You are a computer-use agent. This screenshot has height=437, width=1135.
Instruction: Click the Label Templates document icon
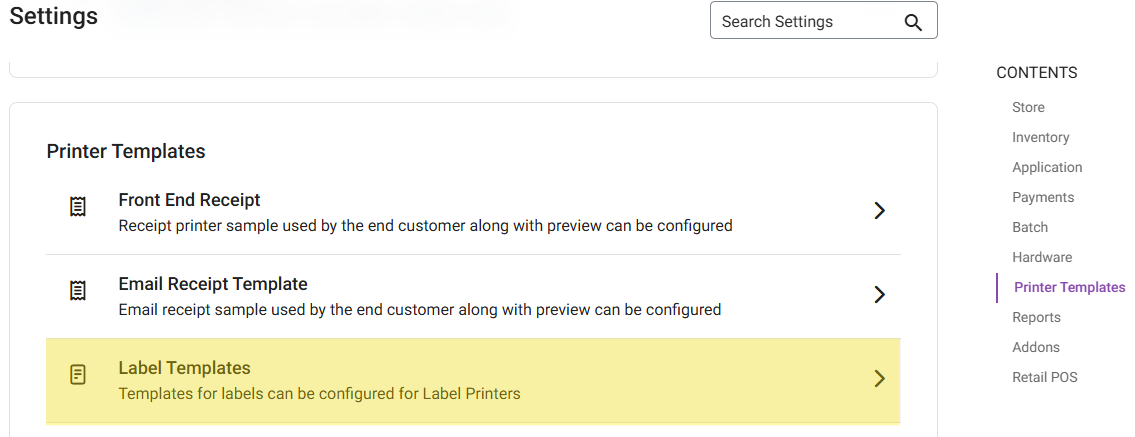pyautogui.click(x=78, y=375)
